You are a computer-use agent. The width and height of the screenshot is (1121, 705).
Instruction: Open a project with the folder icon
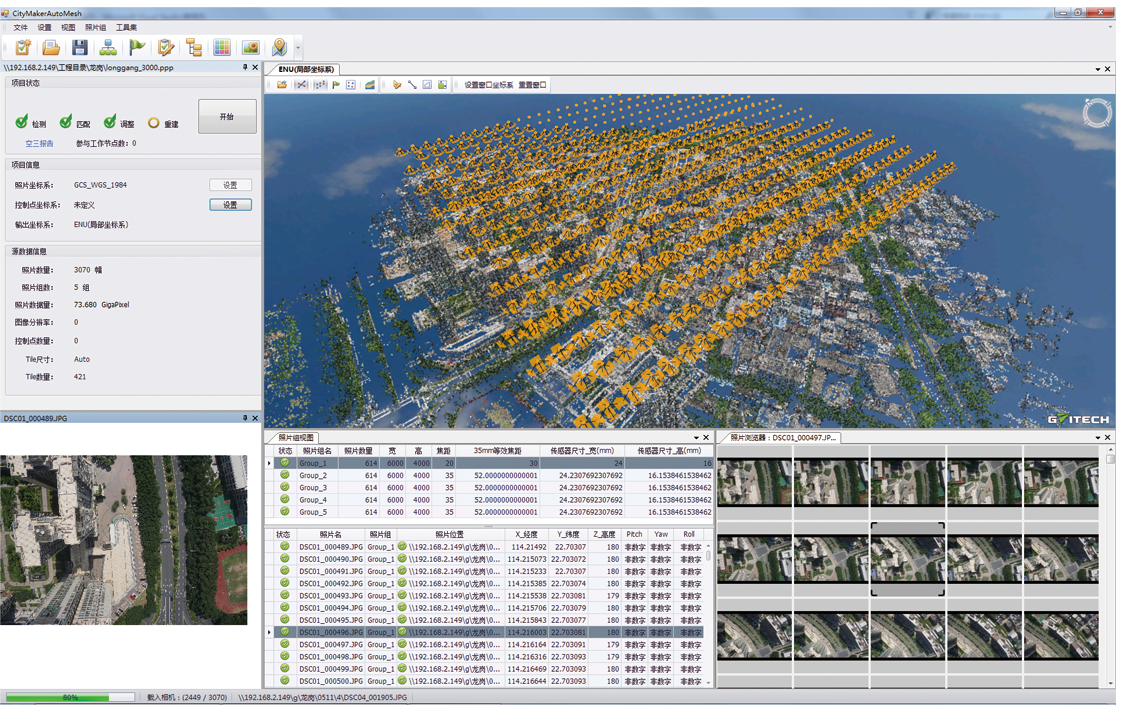click(x=51, y=47)
